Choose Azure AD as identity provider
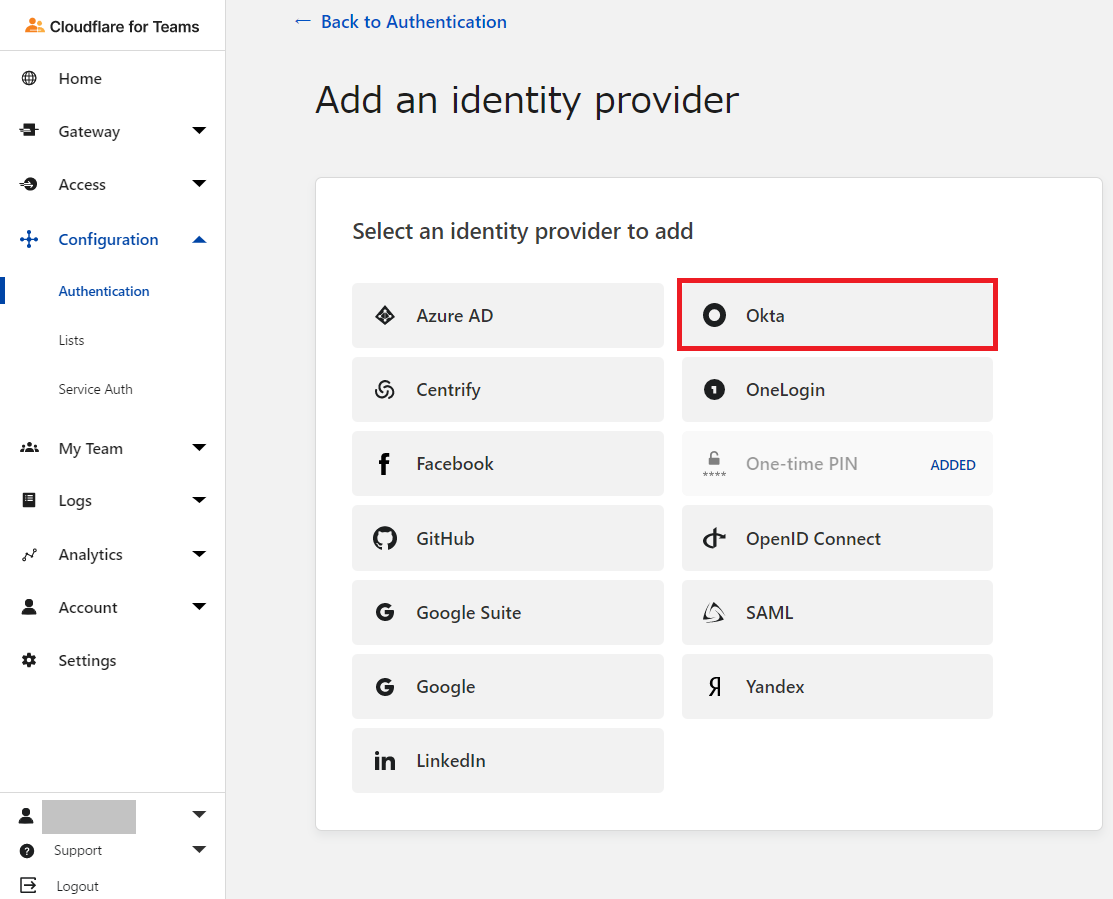 click(508, 315)
